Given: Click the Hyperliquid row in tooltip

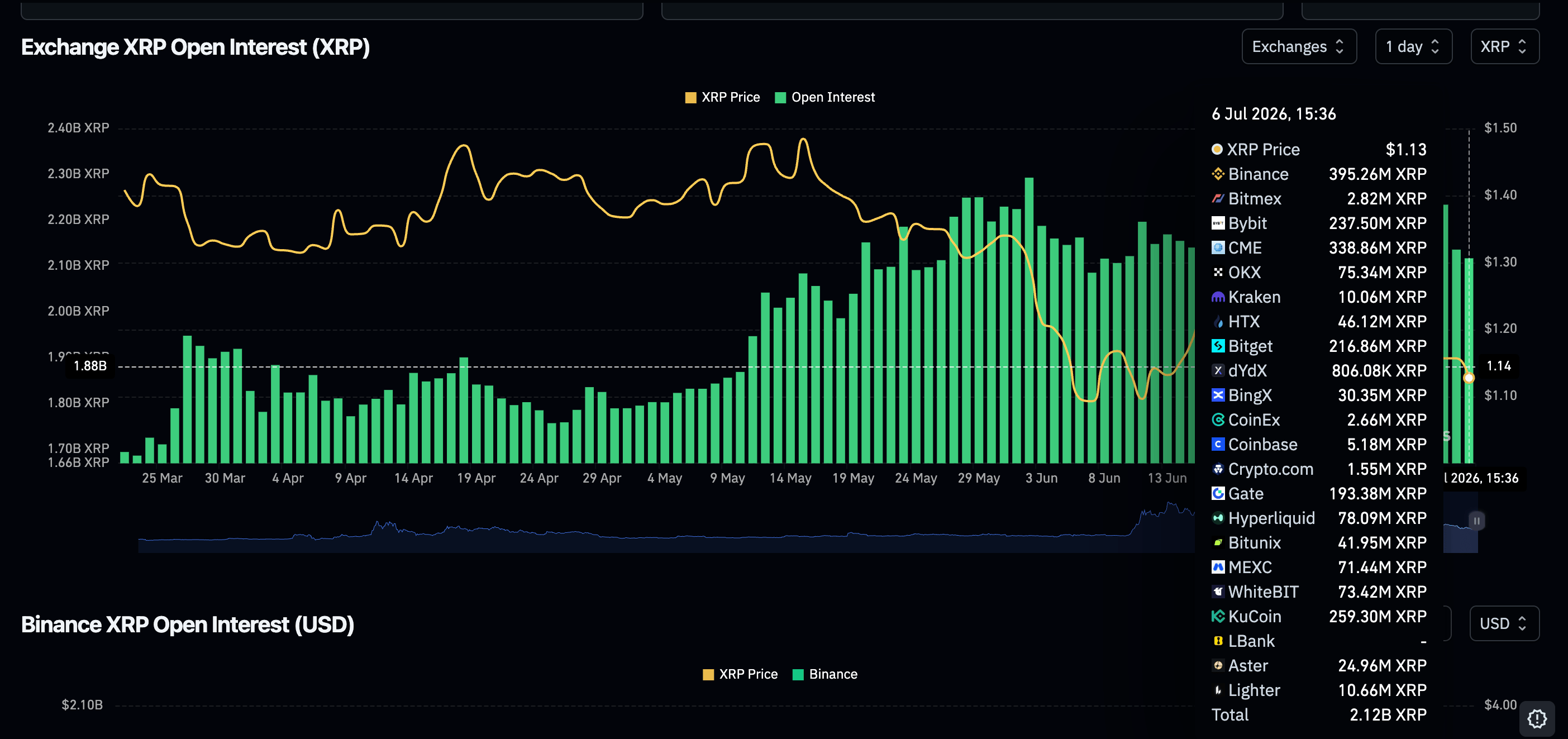Looking at the screenshot, I should pyautogui.click(x=1318, y=518).
